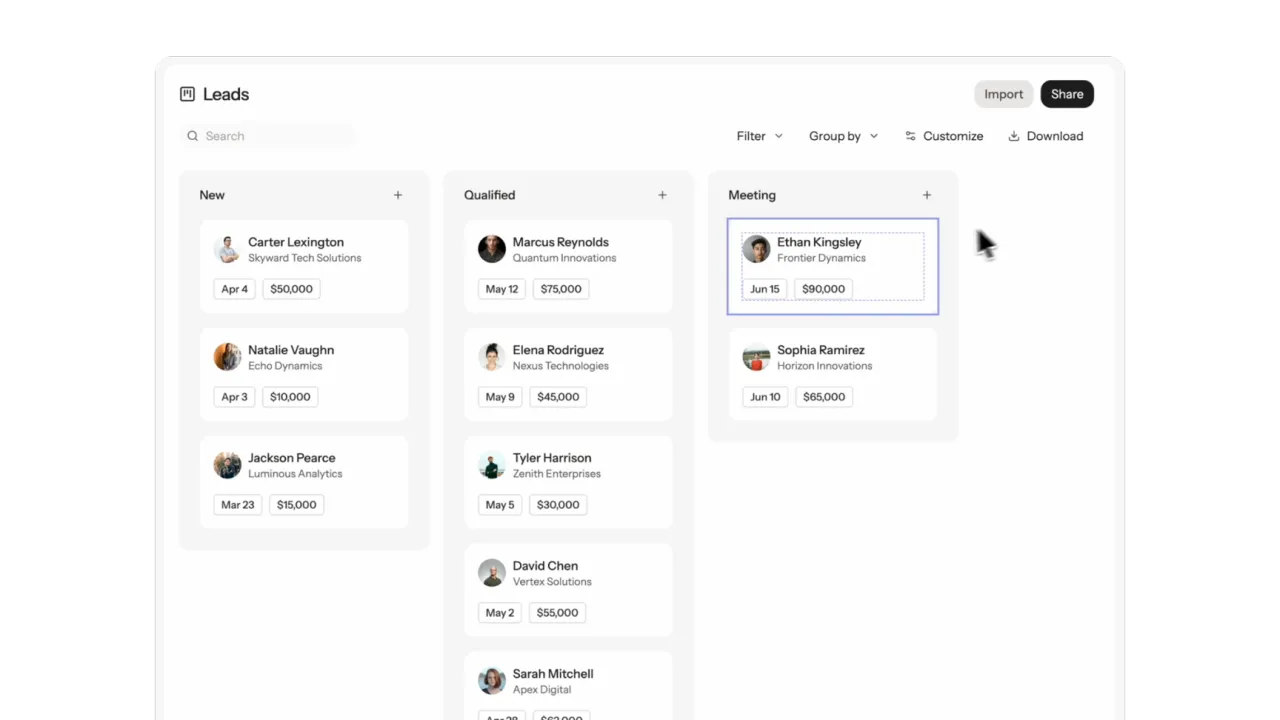Image resolution: width=1280 pixels, height=720 pixels.
Task: Open the Tyler Harrison lead name
Action: 552,458
